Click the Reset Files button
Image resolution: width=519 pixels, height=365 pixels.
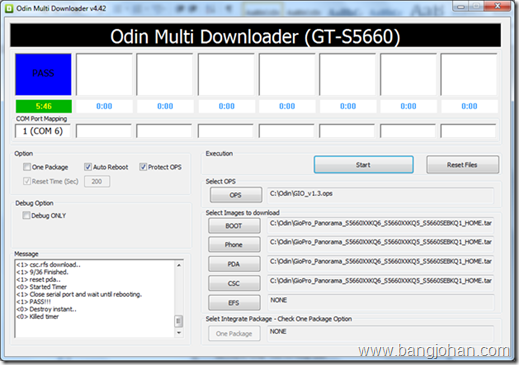pos(462,165)
